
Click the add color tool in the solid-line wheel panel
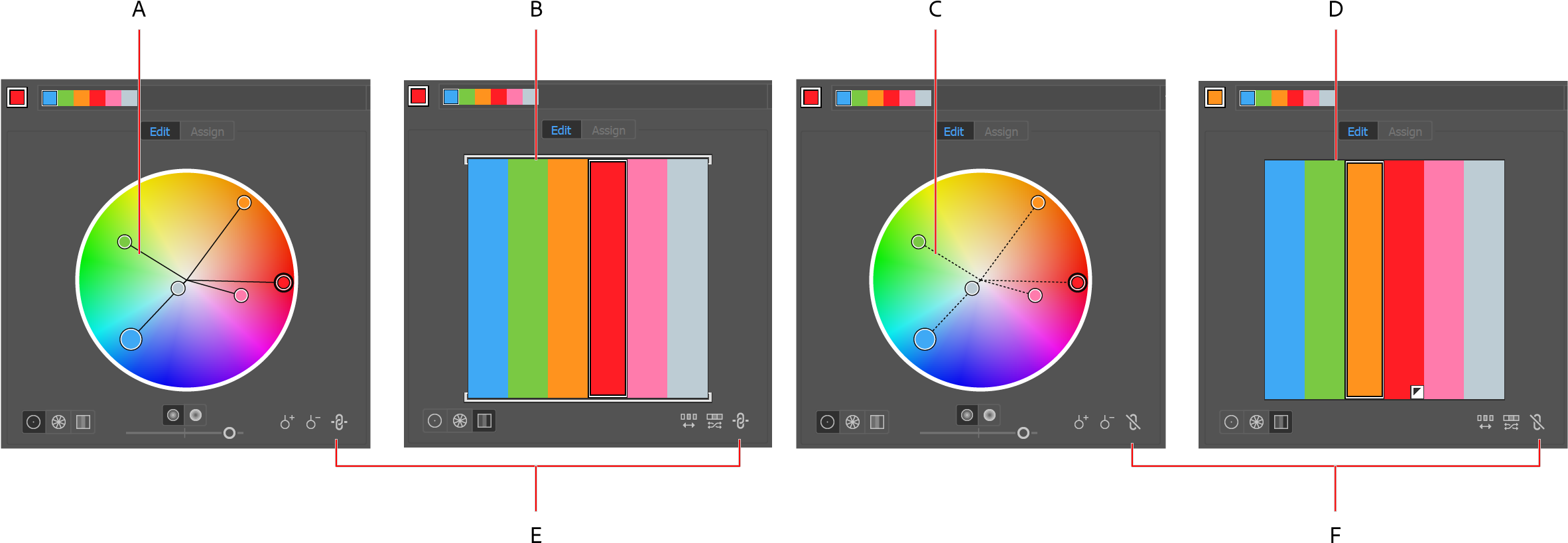tap(287, 422)
